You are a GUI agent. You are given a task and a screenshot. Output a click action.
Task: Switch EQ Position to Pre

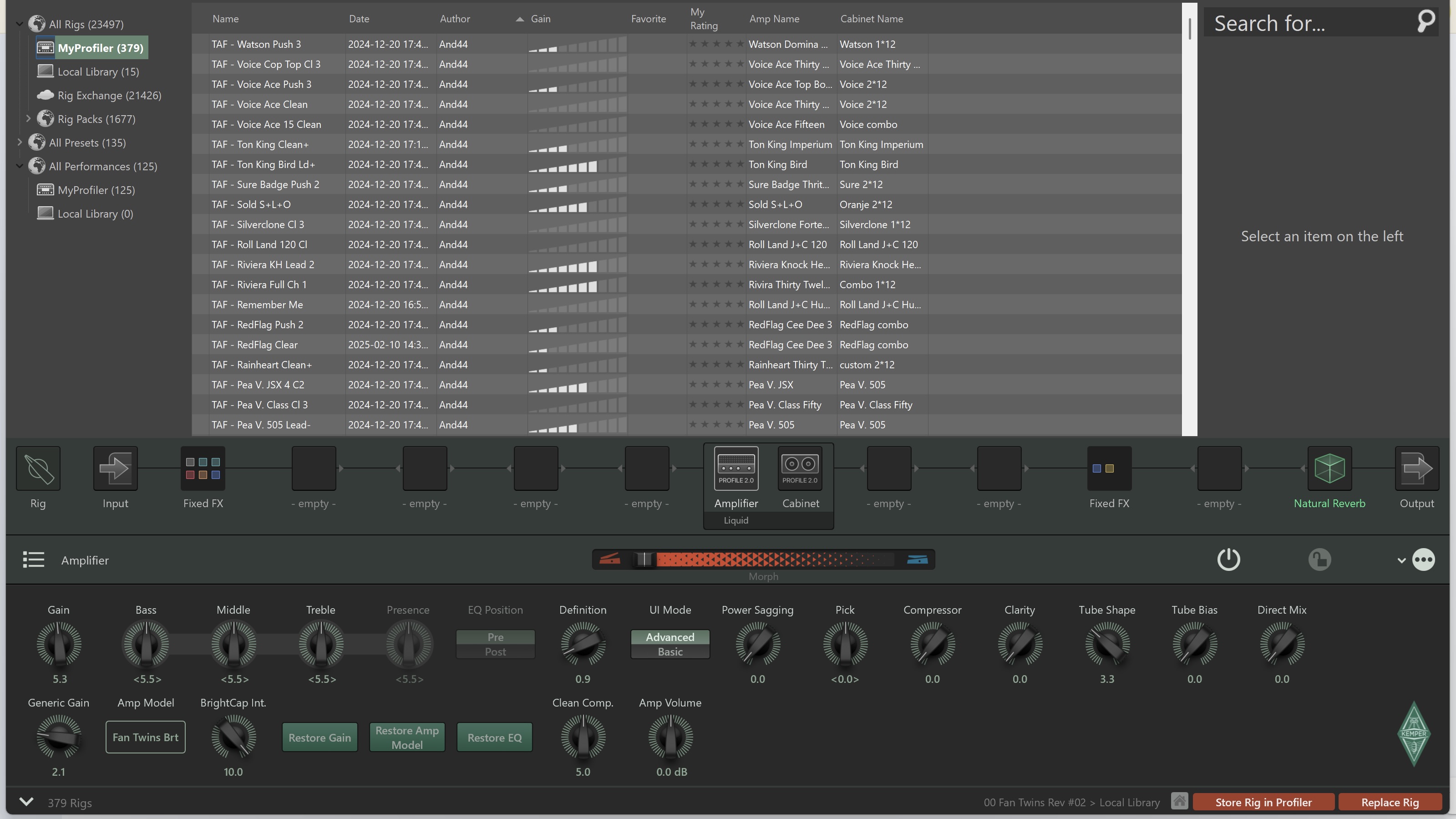click(x=495, y=637)
